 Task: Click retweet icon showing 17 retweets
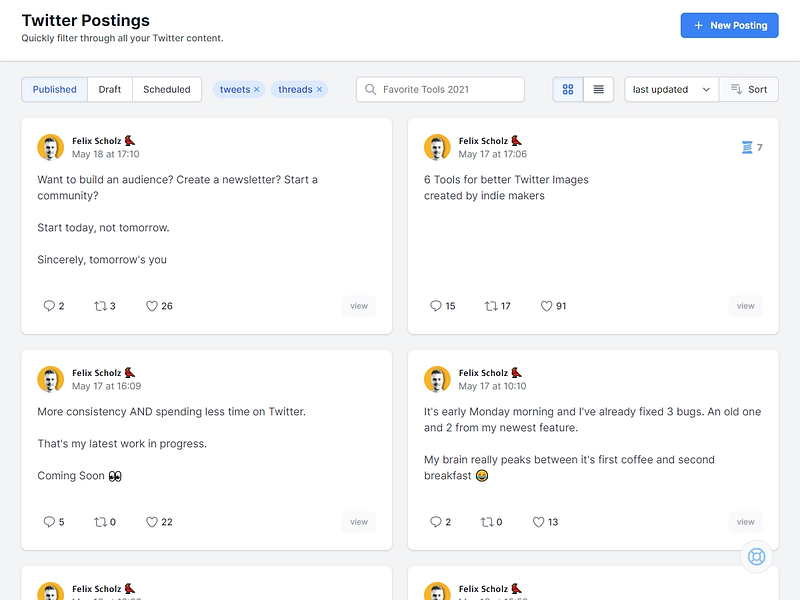(x=491, y=306)
